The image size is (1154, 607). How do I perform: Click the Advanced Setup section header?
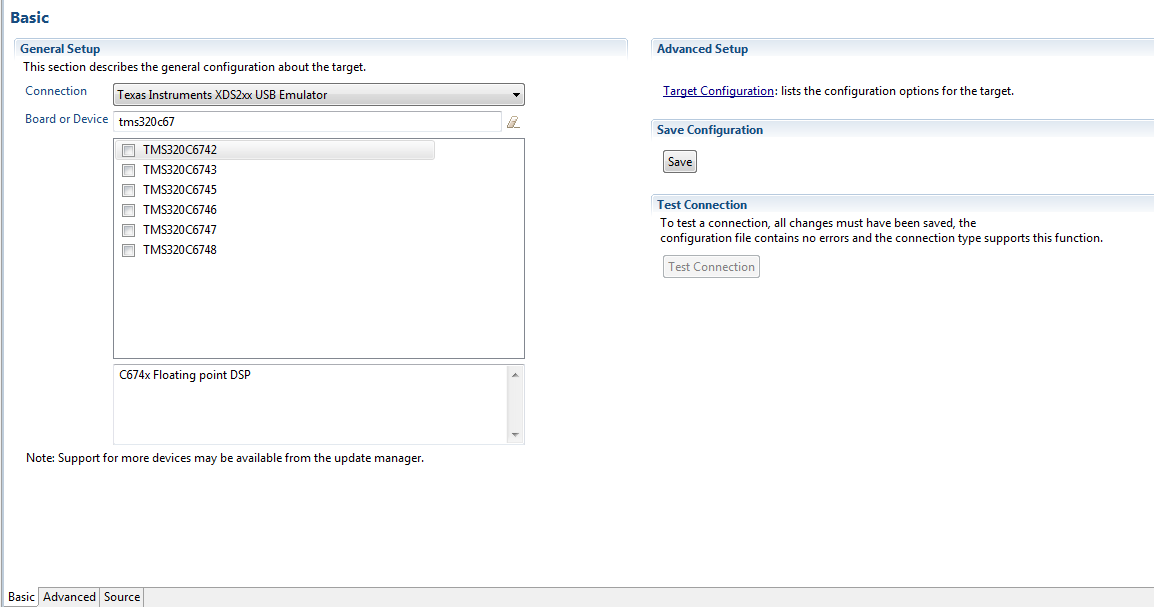point(702,49)
